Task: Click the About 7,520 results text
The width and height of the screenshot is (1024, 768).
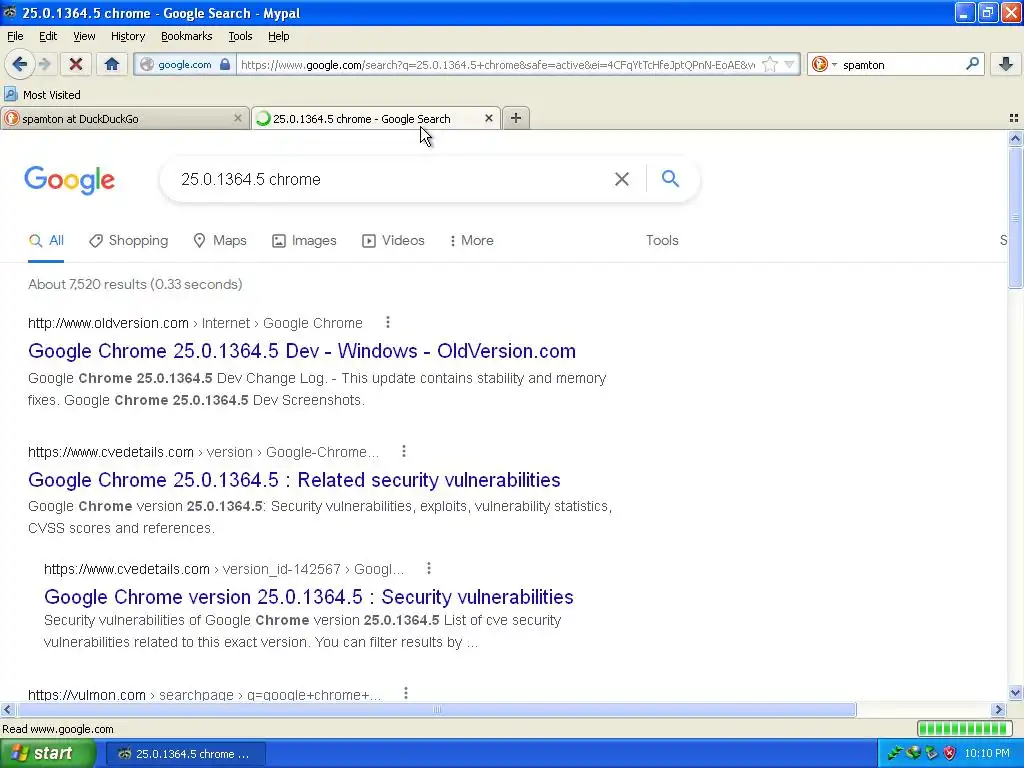Action: tap(135, 284)
